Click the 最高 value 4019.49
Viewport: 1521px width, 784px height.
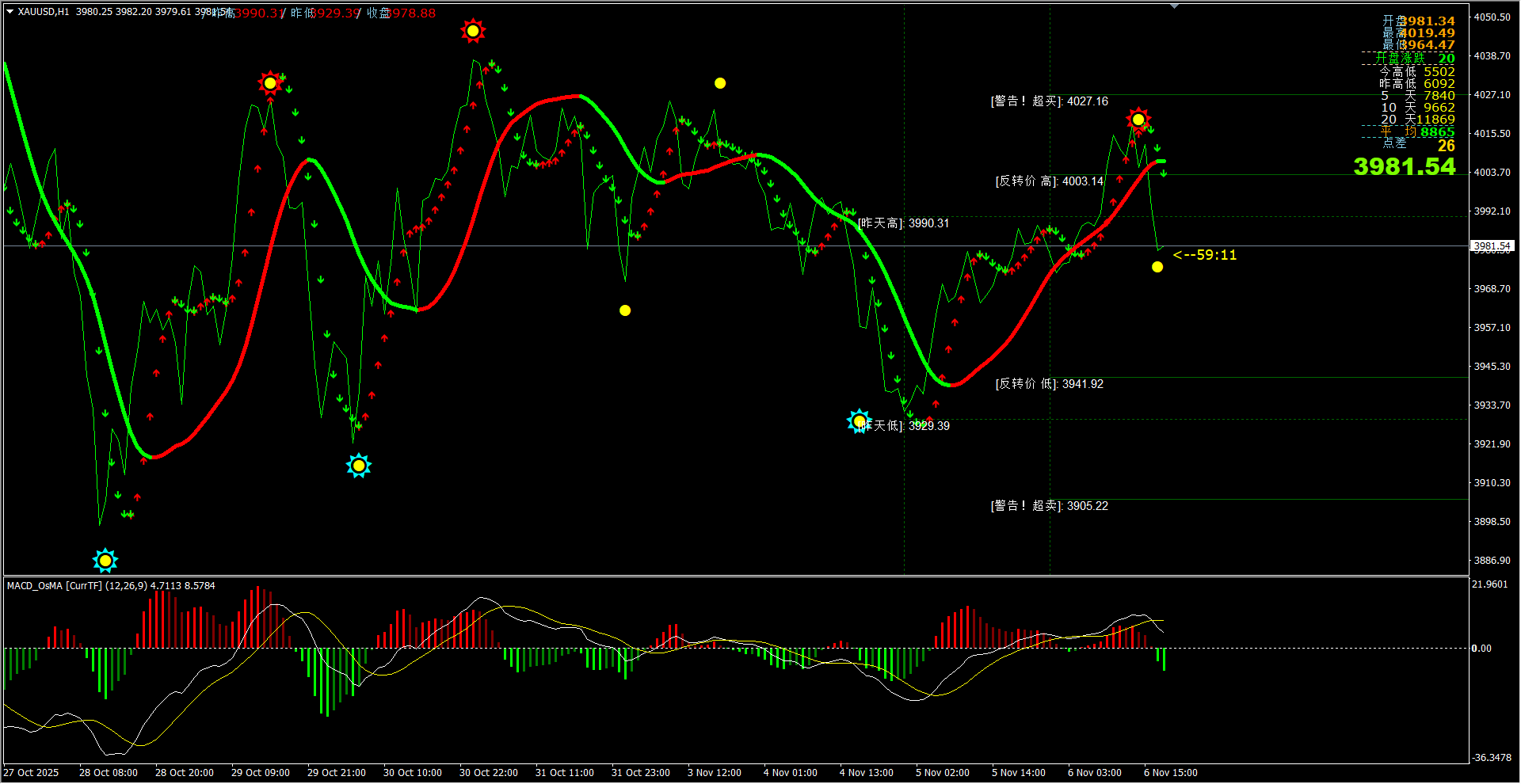pyautogui.click(x=1428, y=33)
